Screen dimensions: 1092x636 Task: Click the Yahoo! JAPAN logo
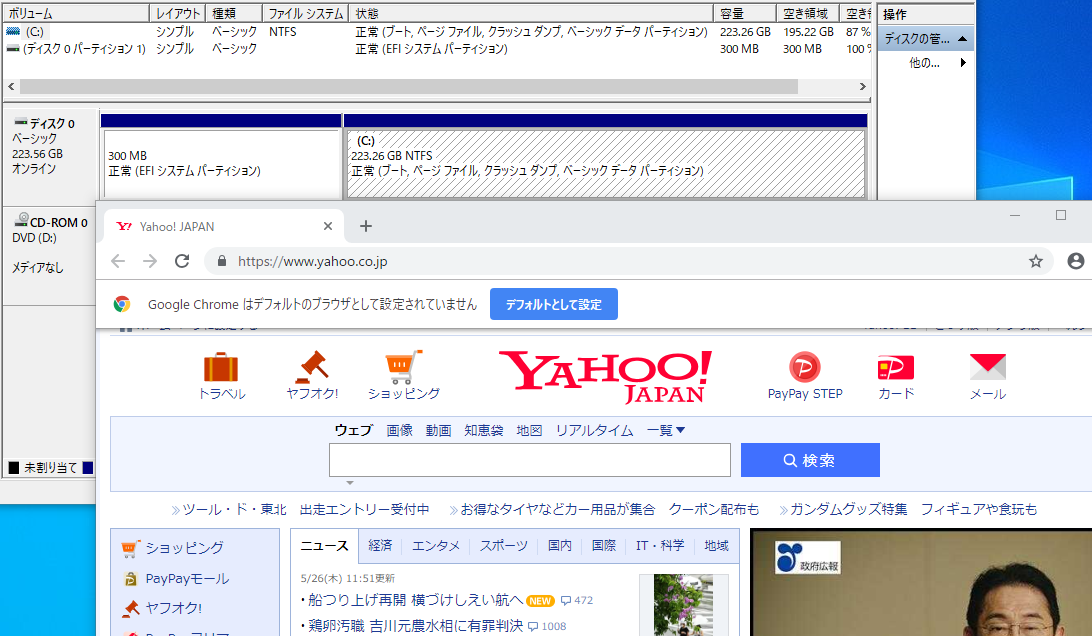(605, 376)
